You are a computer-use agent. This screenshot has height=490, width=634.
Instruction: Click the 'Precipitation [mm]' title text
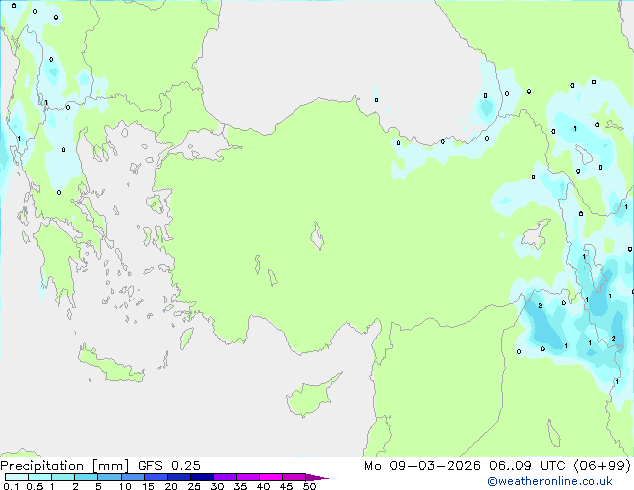coord(65,466)
